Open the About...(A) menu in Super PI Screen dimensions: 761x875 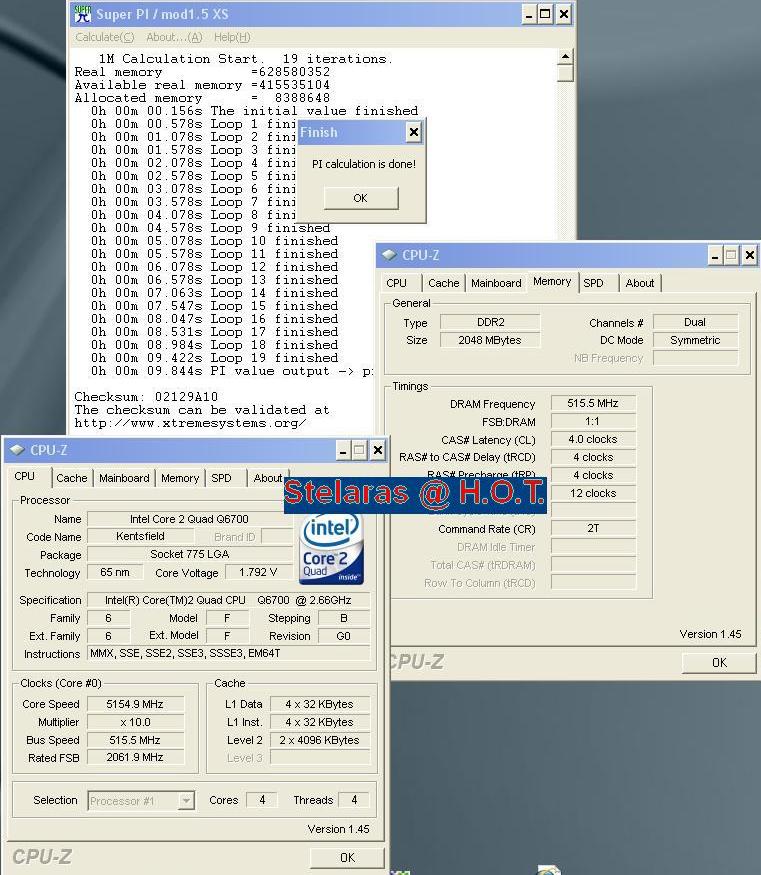tap(174, 37)
